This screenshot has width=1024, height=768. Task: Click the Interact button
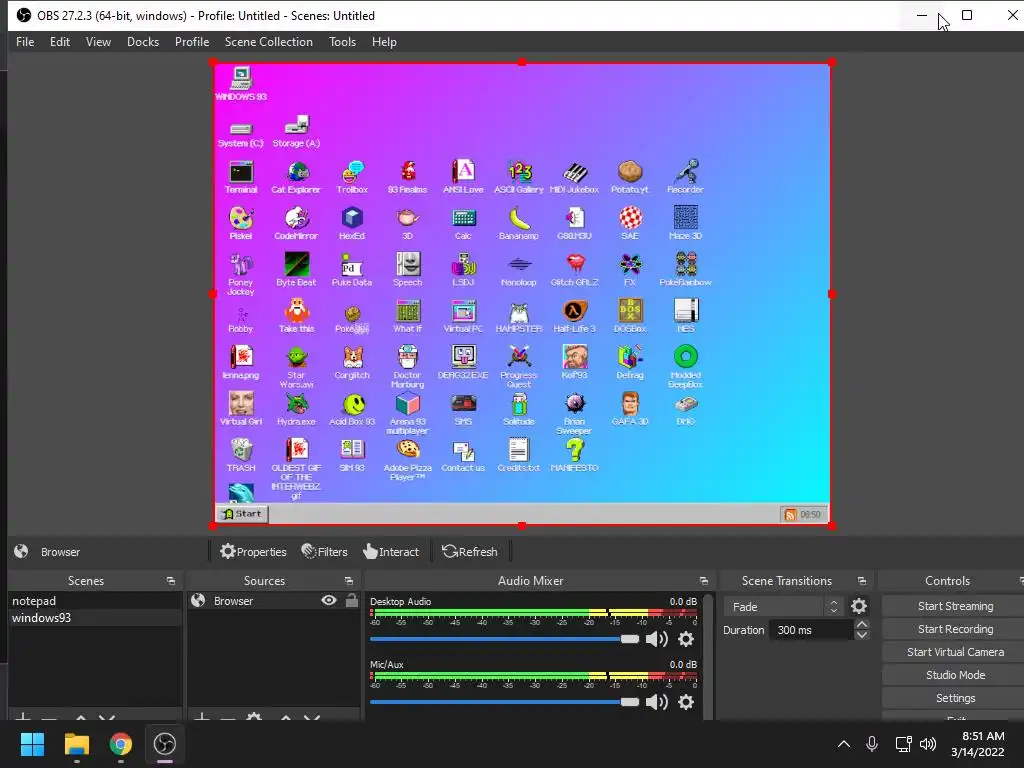tap(391, 552)
